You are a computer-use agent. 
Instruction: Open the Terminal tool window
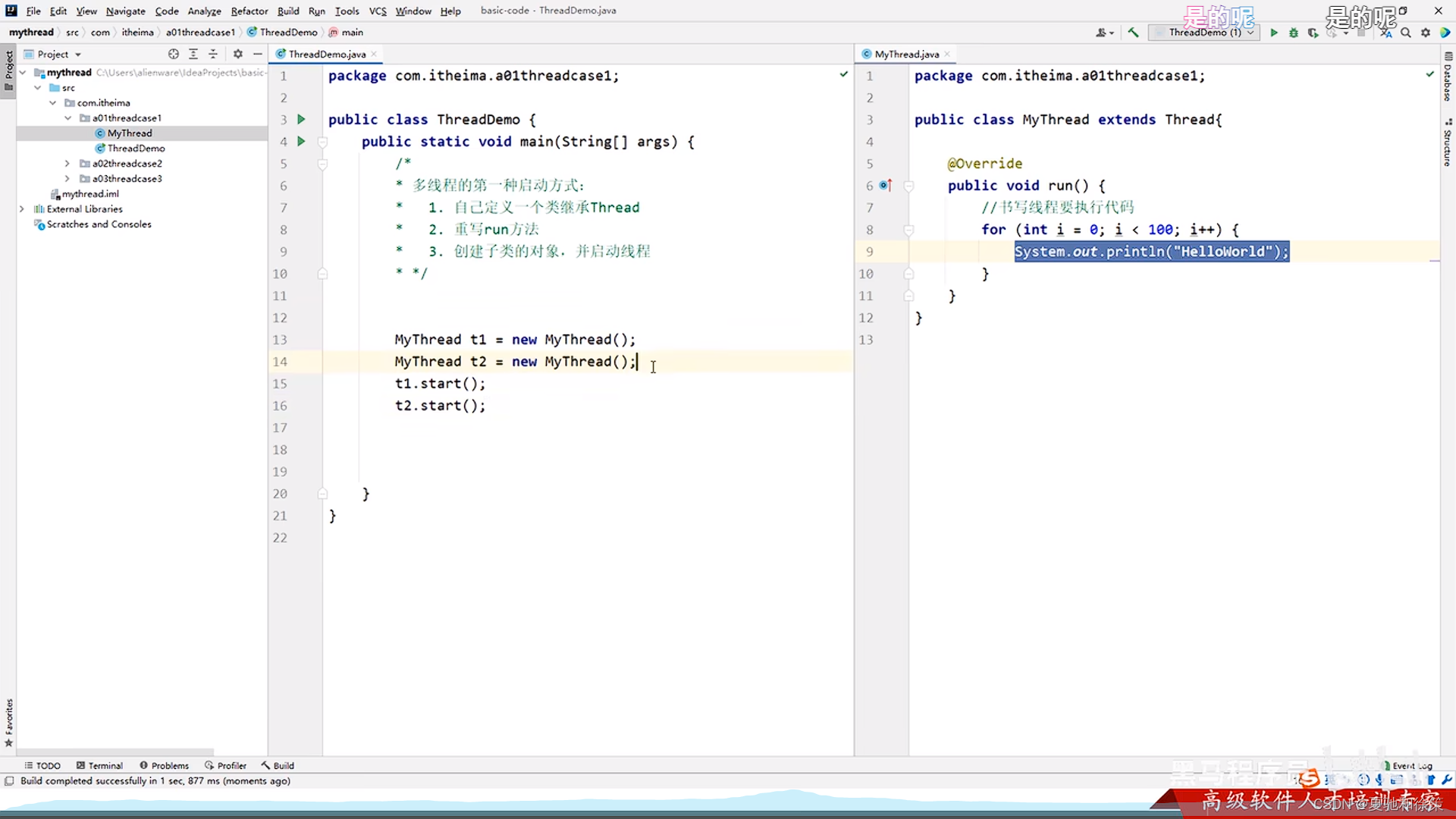click(99, 765)
